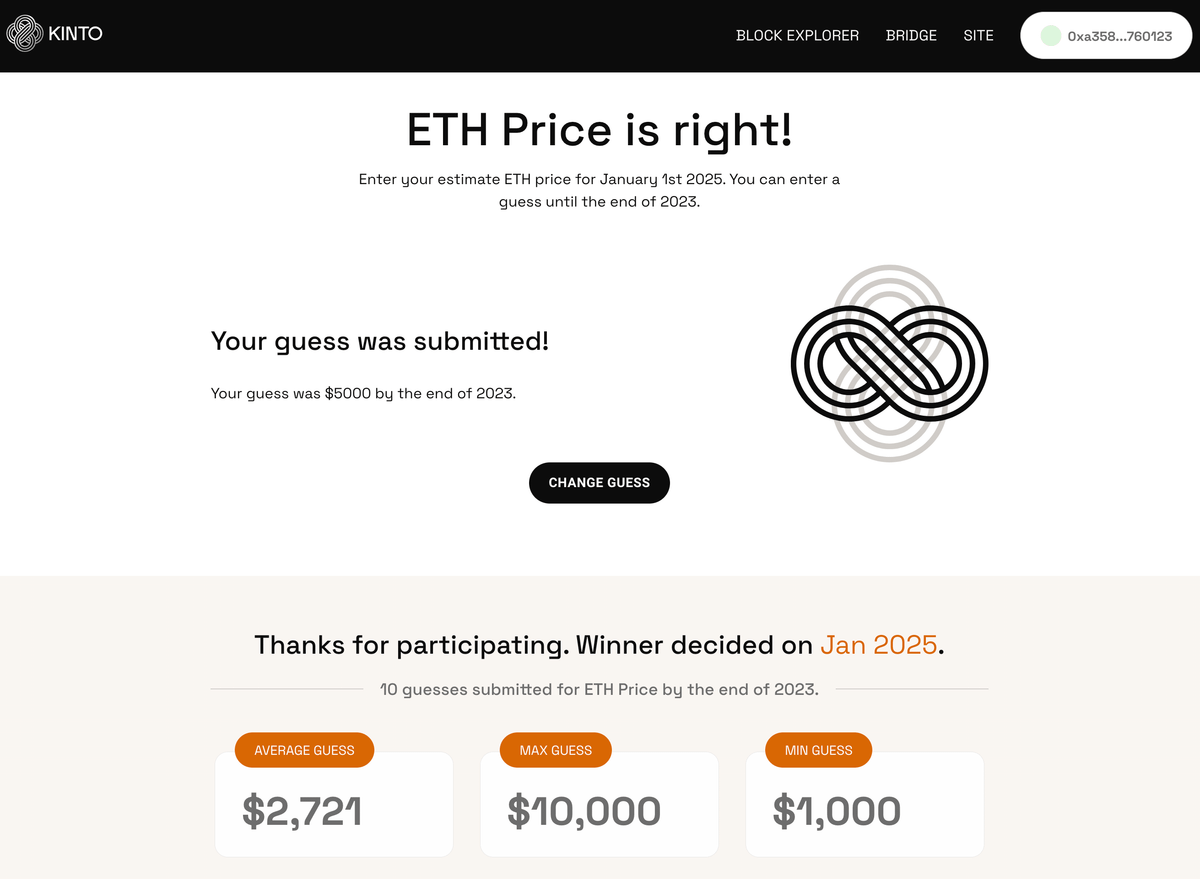Click the "10 guesses submitted" summary line
Image resolution: width=1200 pixels, height=879 pixels.
[599, 689]
